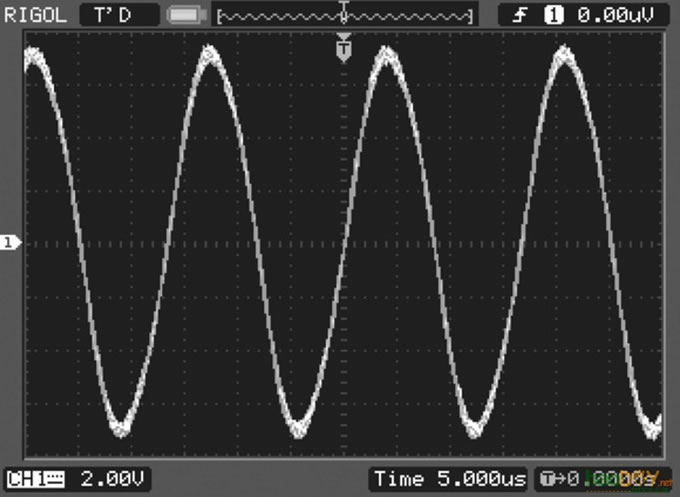Select the T trigger marker above the grid
Image resolution: width=680 pixels, height=497 pixels.
pyautogui.click(x=344, y=48)
